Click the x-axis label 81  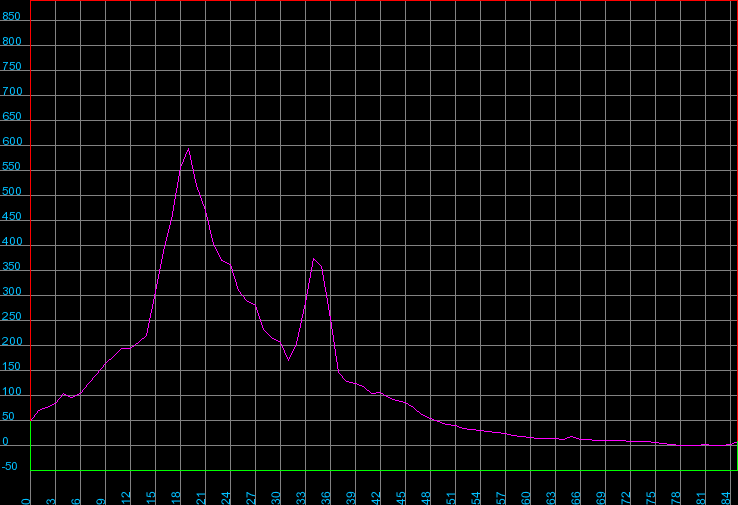pos(700,498)
